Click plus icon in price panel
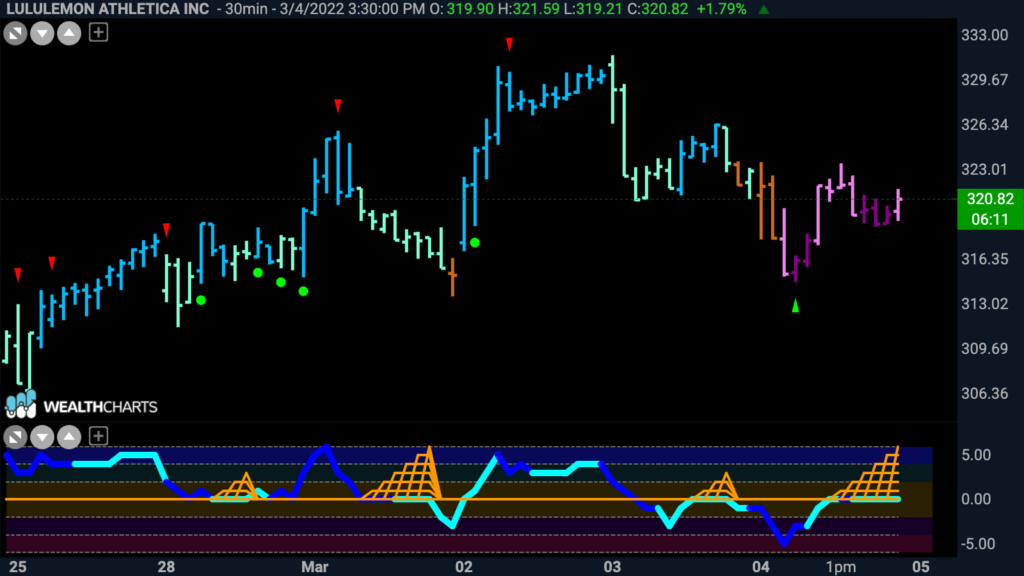The height and width of the screenshot is (576, 1024). pyautogui.click(x=98, y=32)
